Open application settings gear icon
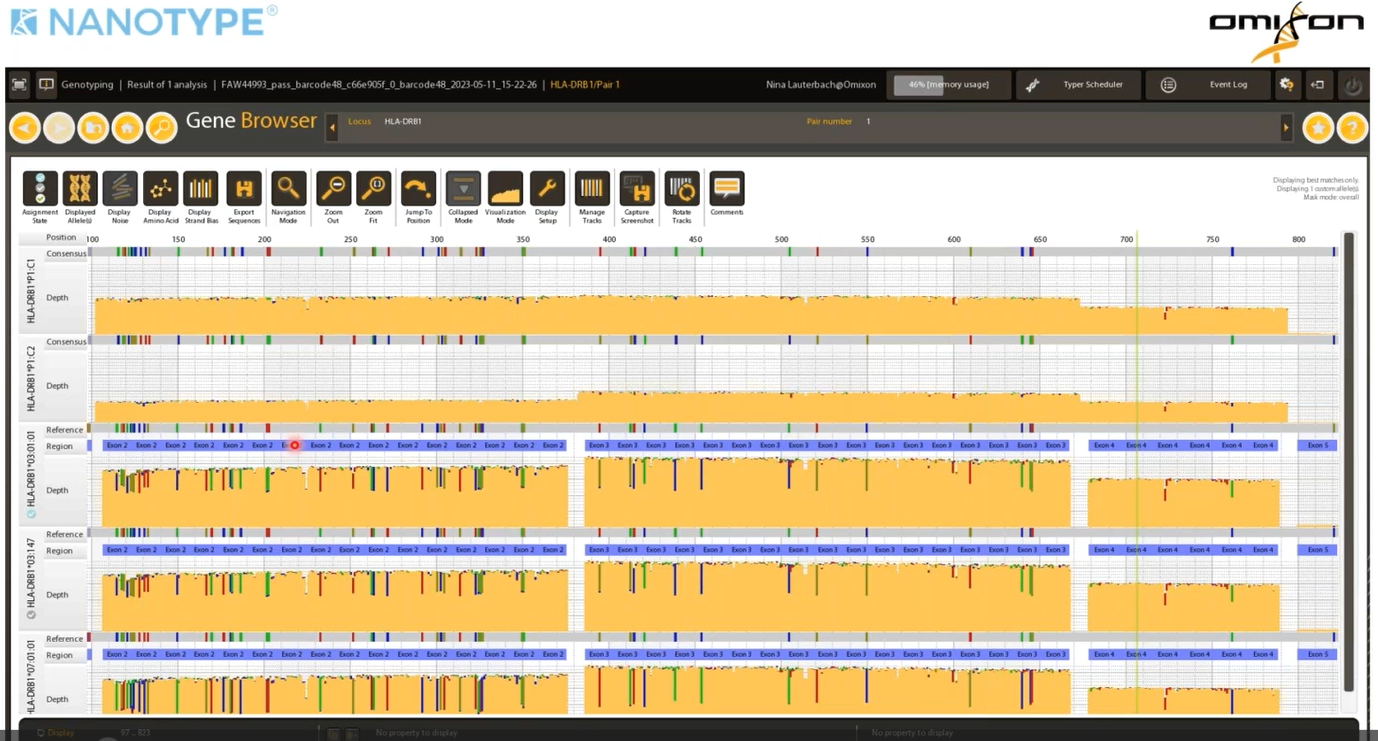 click(1286, 85)
